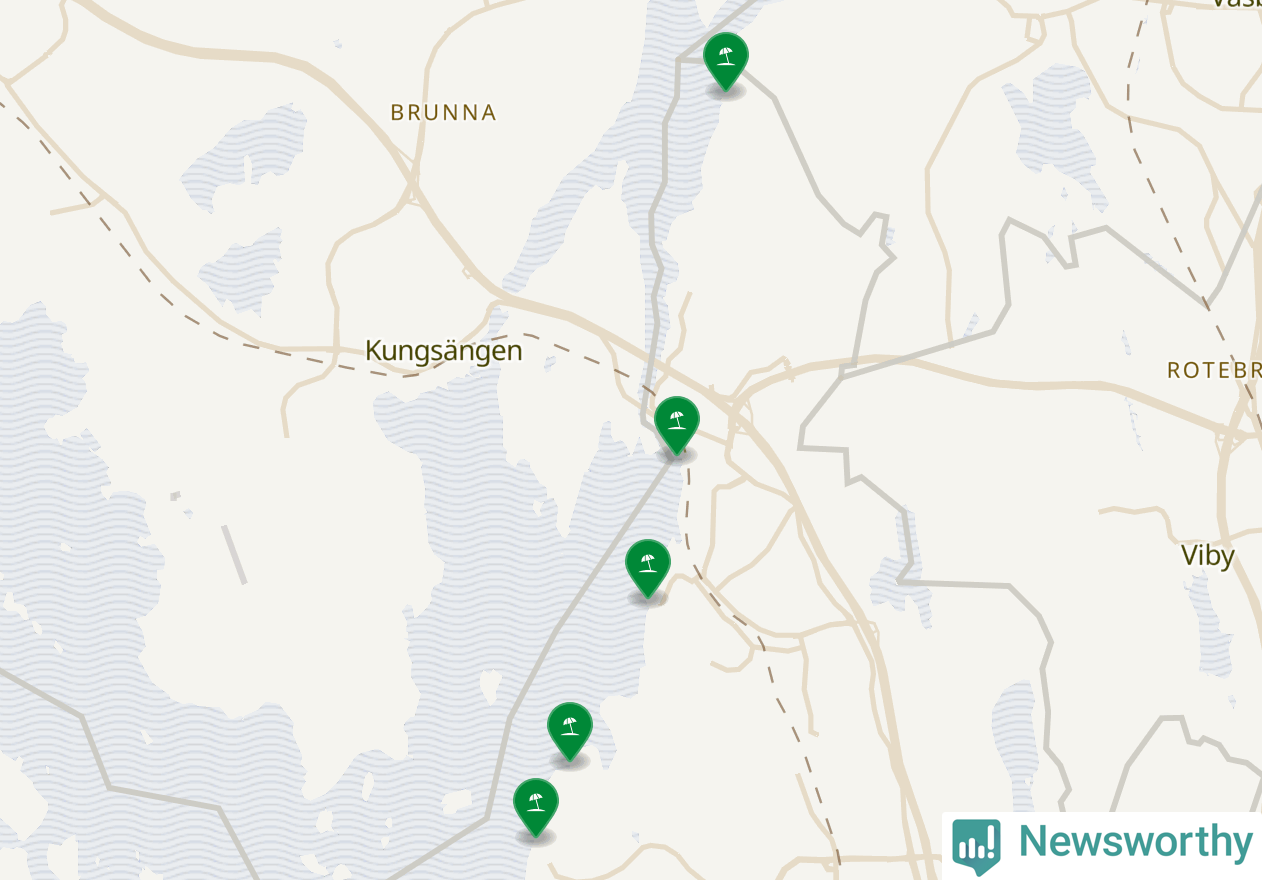The image size is (1262, 880).
Task: Click the Kungsängen town label
Action: pos(443,351)
